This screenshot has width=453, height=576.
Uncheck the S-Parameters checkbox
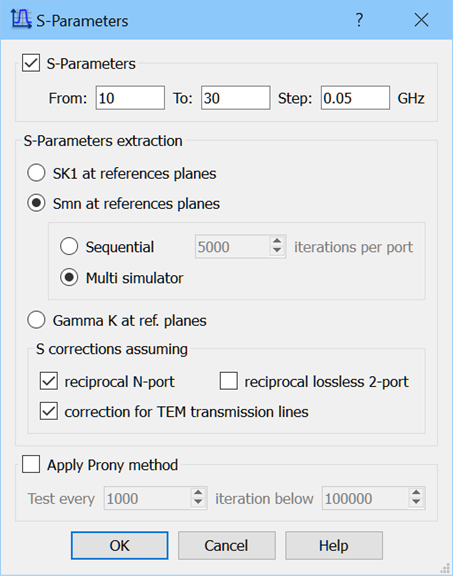coord(31,63)
